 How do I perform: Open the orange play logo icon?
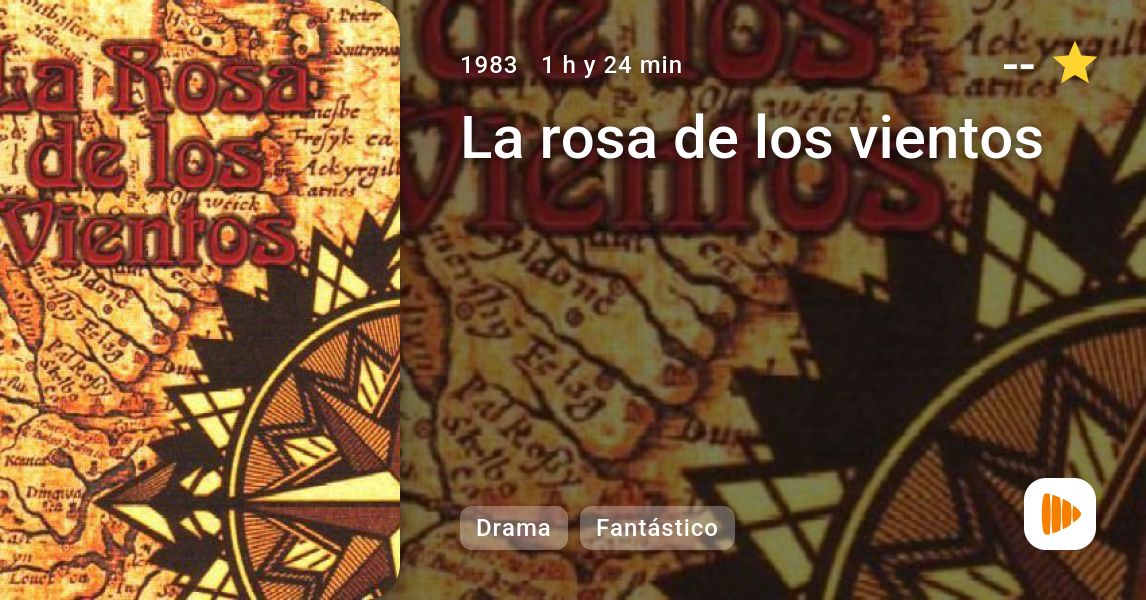(1060, 514)
